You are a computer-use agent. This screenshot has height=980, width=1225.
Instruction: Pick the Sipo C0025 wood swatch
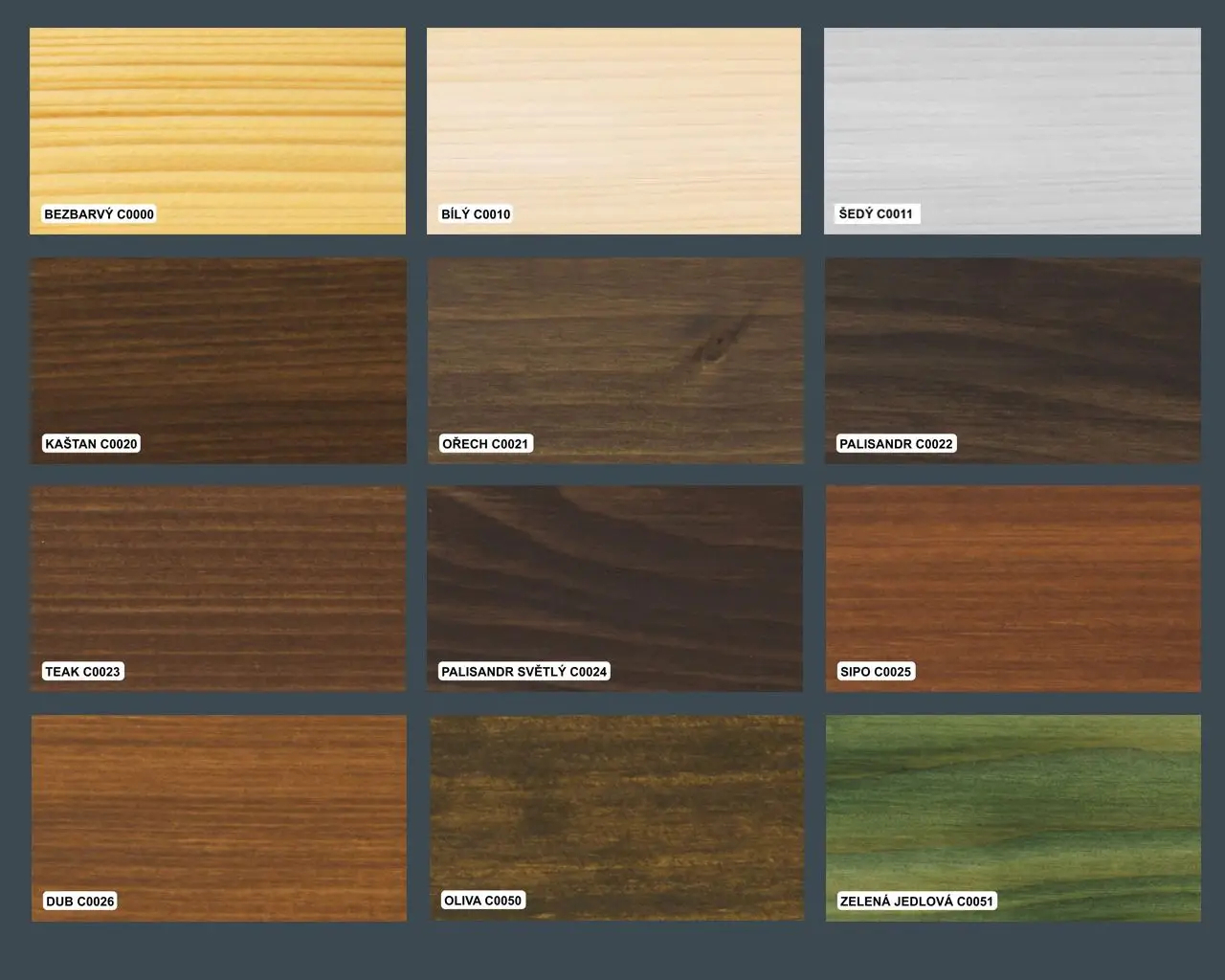[1013, 589]
